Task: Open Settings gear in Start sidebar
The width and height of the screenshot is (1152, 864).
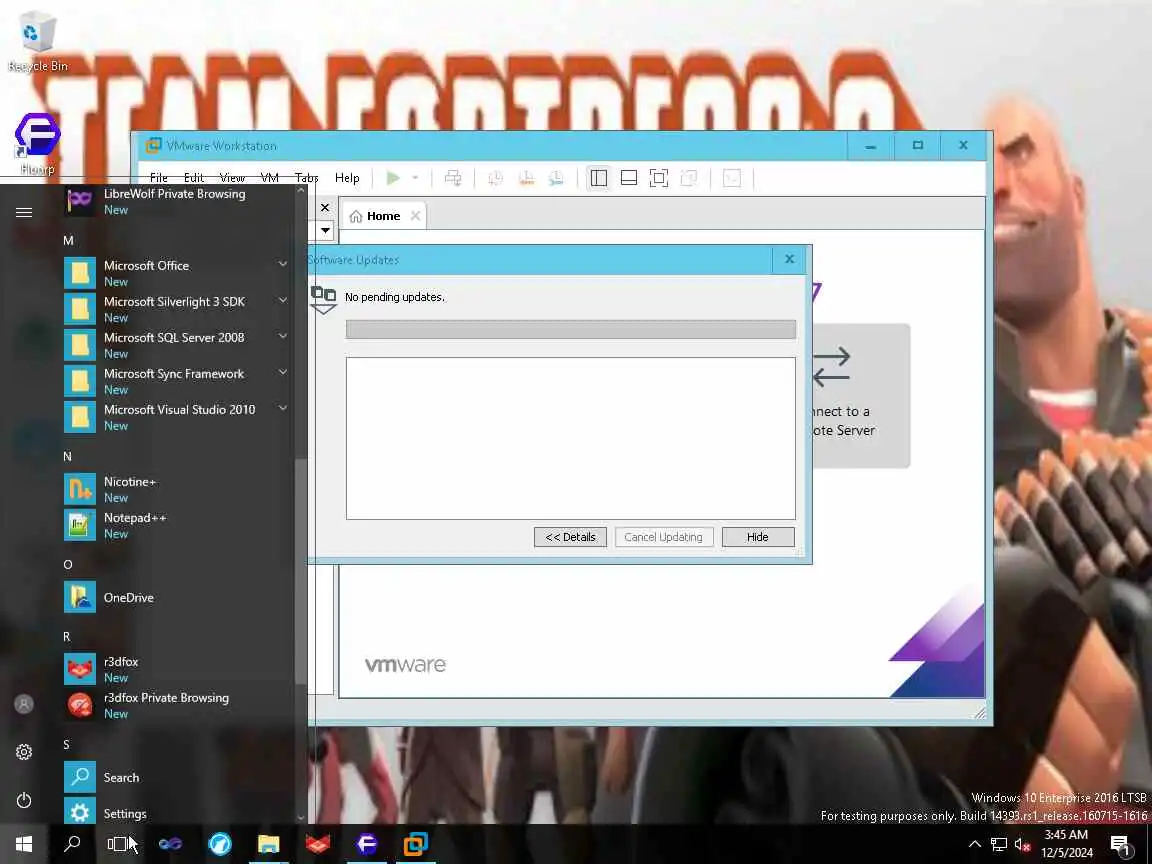Action: point(24,752)
